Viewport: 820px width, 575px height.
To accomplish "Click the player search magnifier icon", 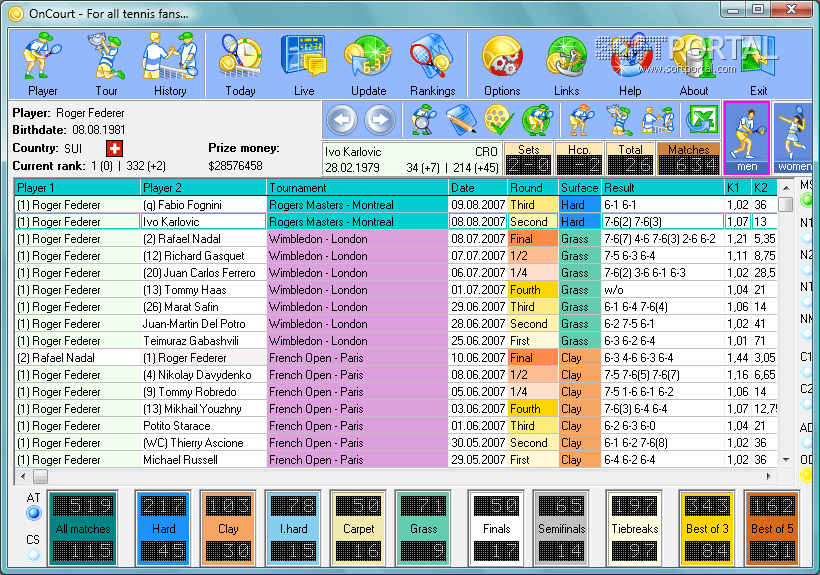I will 424,120.
